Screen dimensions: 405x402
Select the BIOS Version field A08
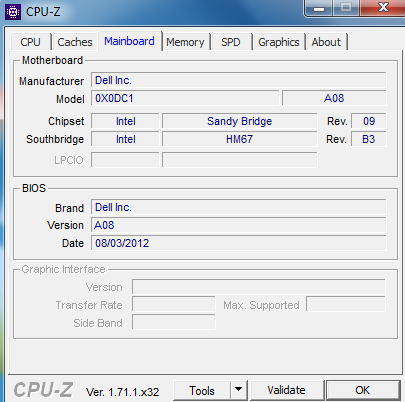(239, 225)
